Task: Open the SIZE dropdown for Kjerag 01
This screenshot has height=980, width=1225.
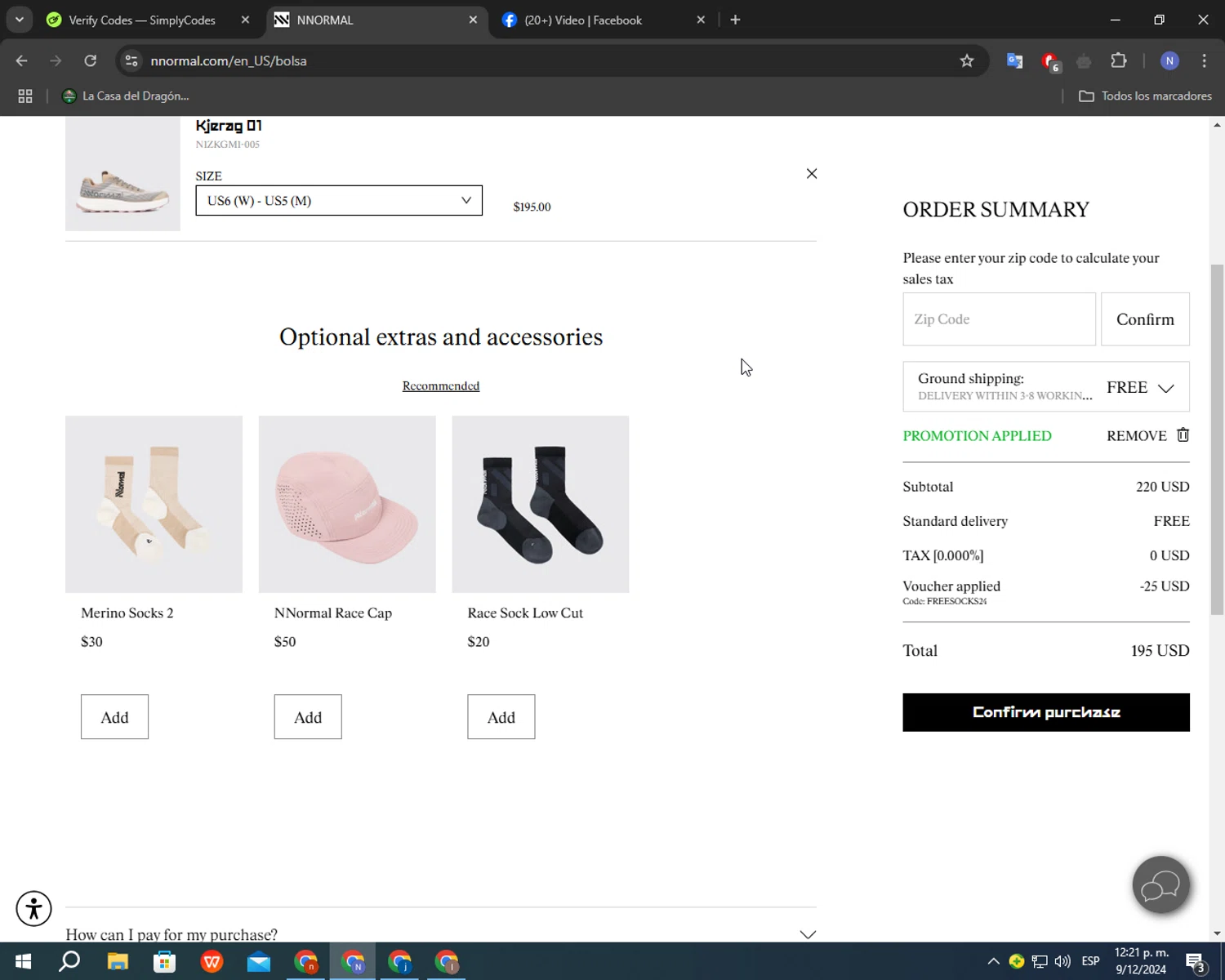Action: coord(339,201)
